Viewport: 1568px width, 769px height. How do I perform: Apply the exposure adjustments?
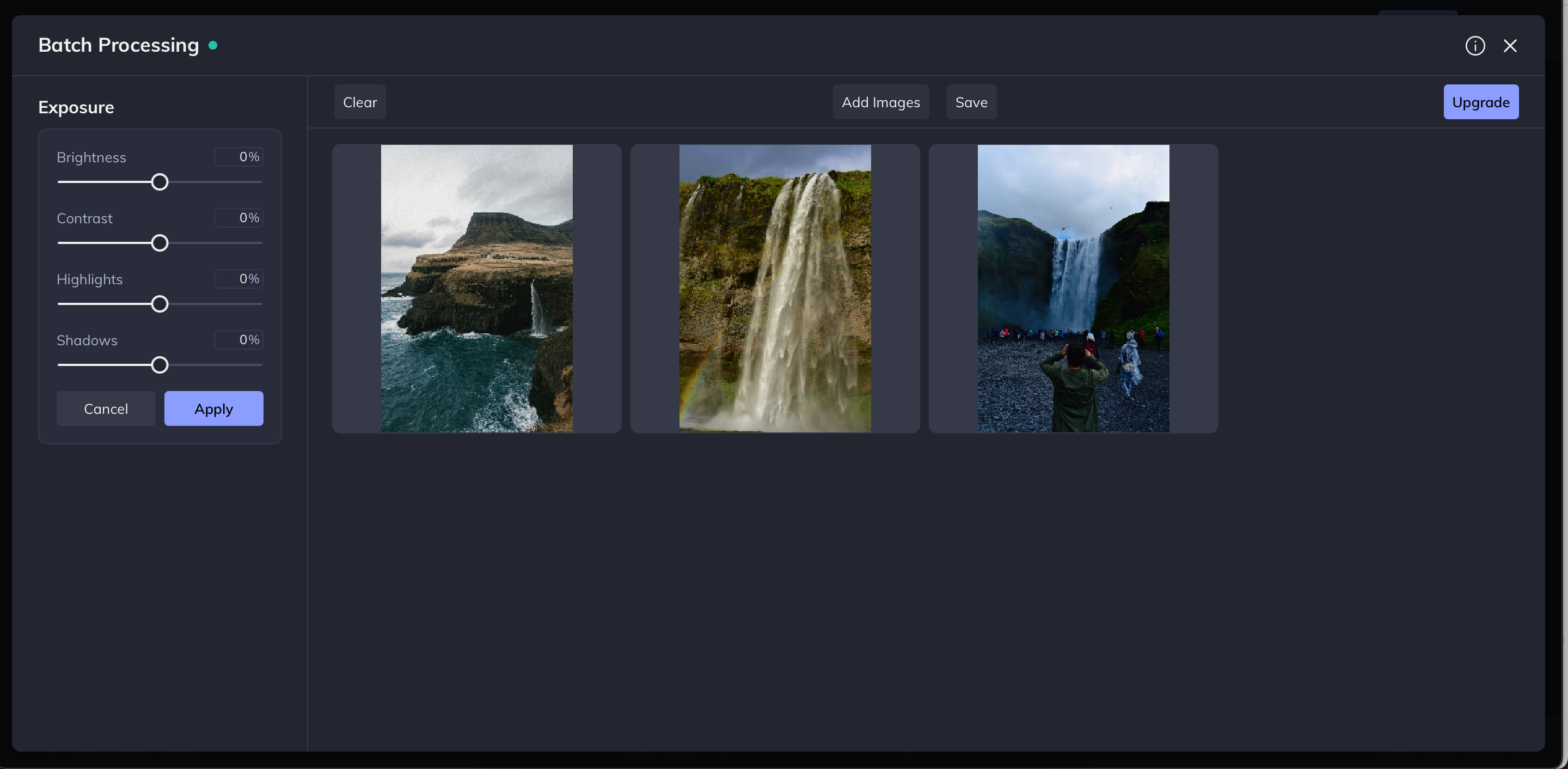(x=213, y=408)
